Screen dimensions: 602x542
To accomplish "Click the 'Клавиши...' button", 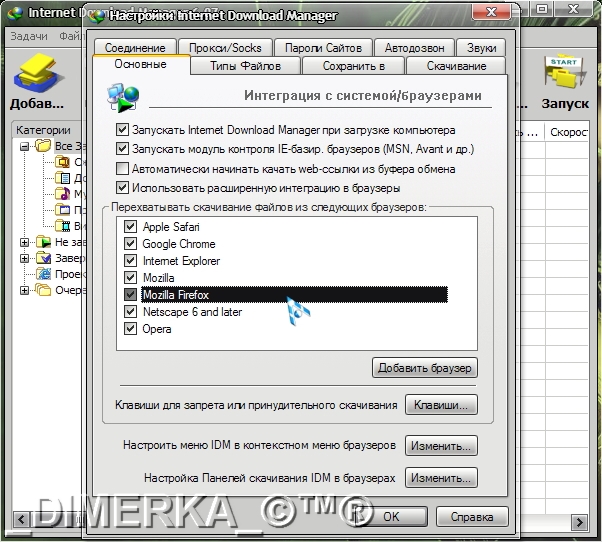I will [x=440, y=406].
